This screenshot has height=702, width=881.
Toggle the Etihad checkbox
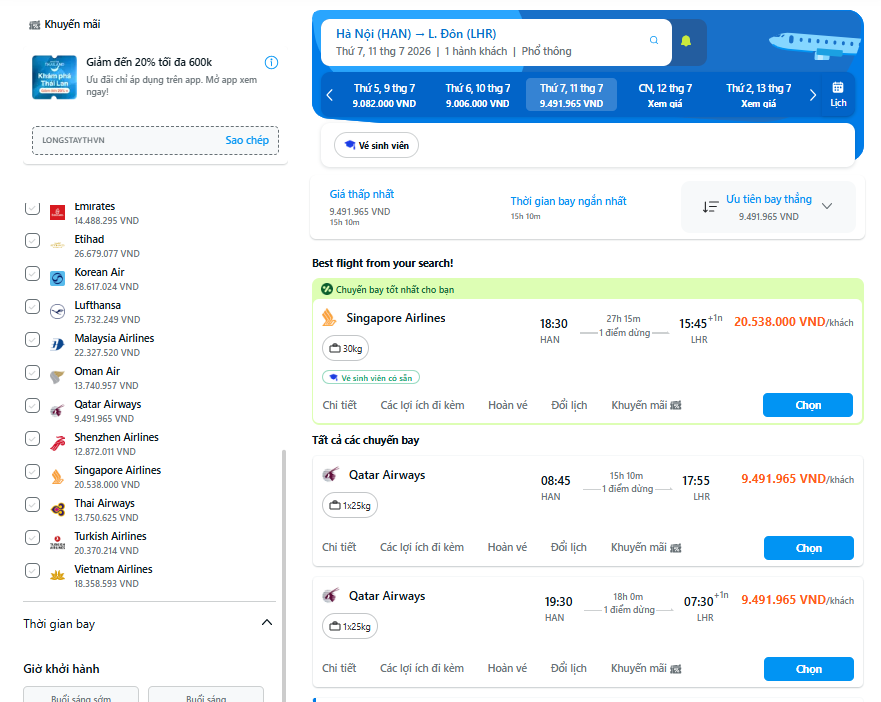(33, 241)
